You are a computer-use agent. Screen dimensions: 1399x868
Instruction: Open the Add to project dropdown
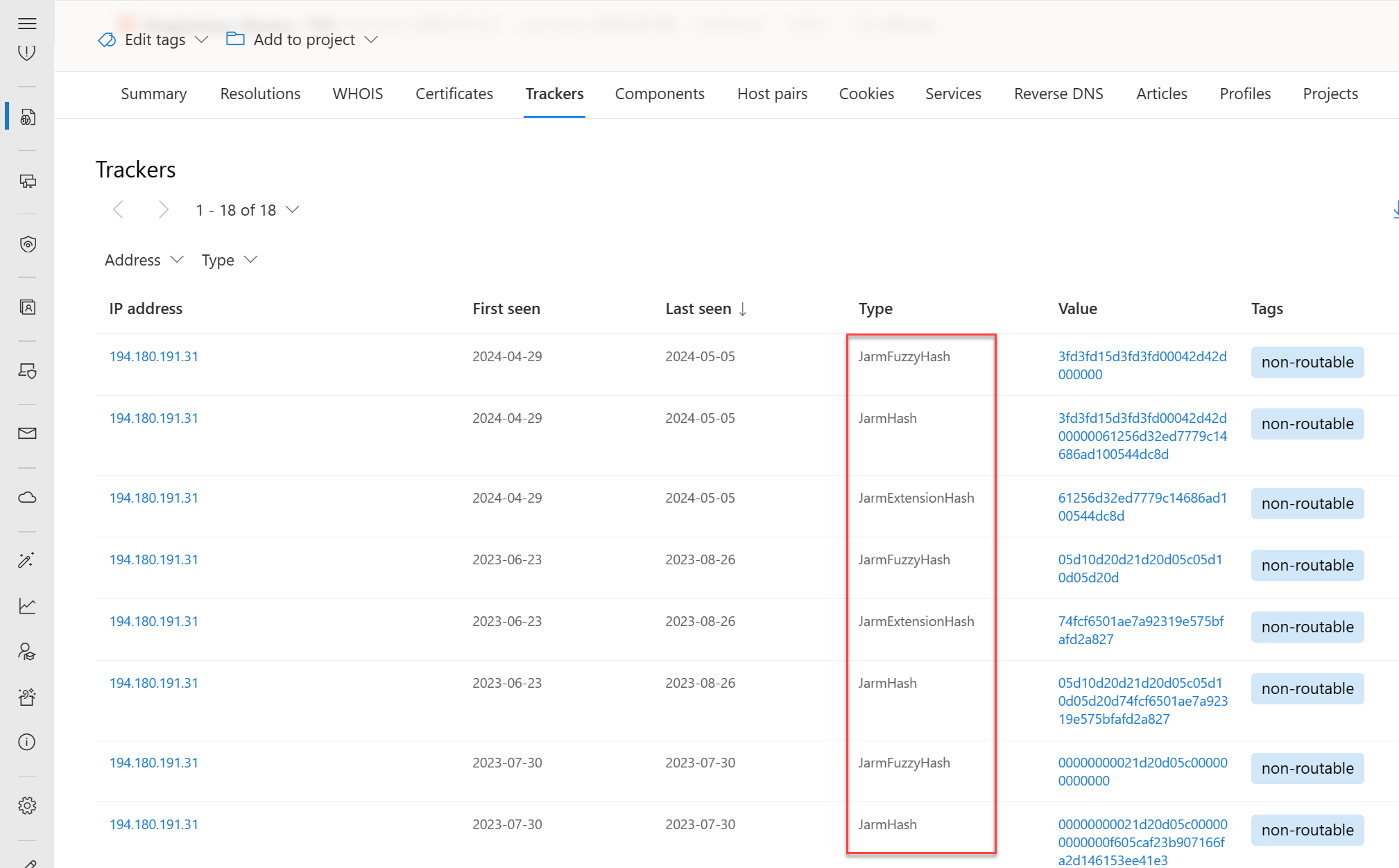pyautogui.click(x=302, y=40)
